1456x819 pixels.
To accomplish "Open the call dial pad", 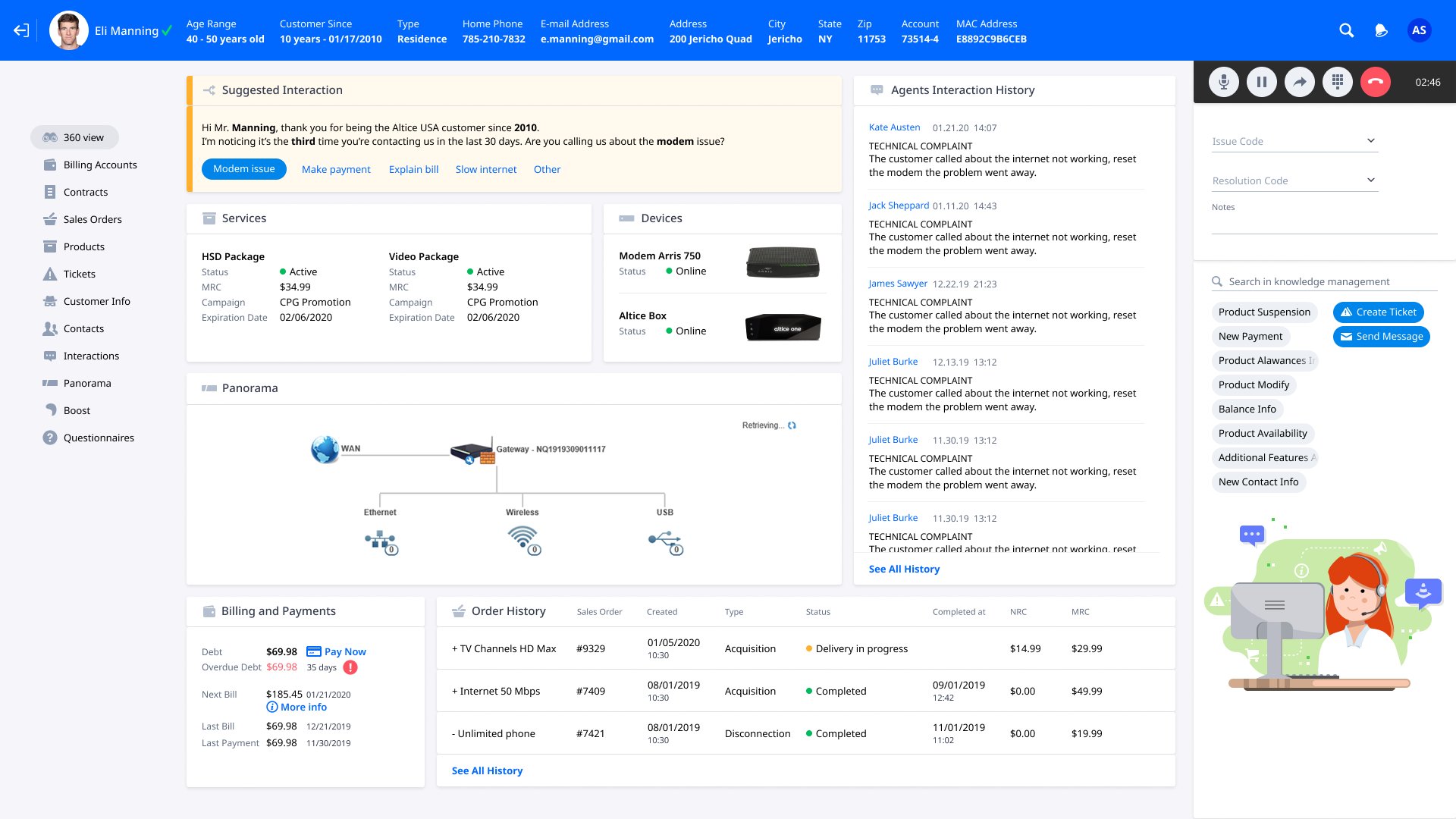I will pyautogui.click(x=1338, y=82).
